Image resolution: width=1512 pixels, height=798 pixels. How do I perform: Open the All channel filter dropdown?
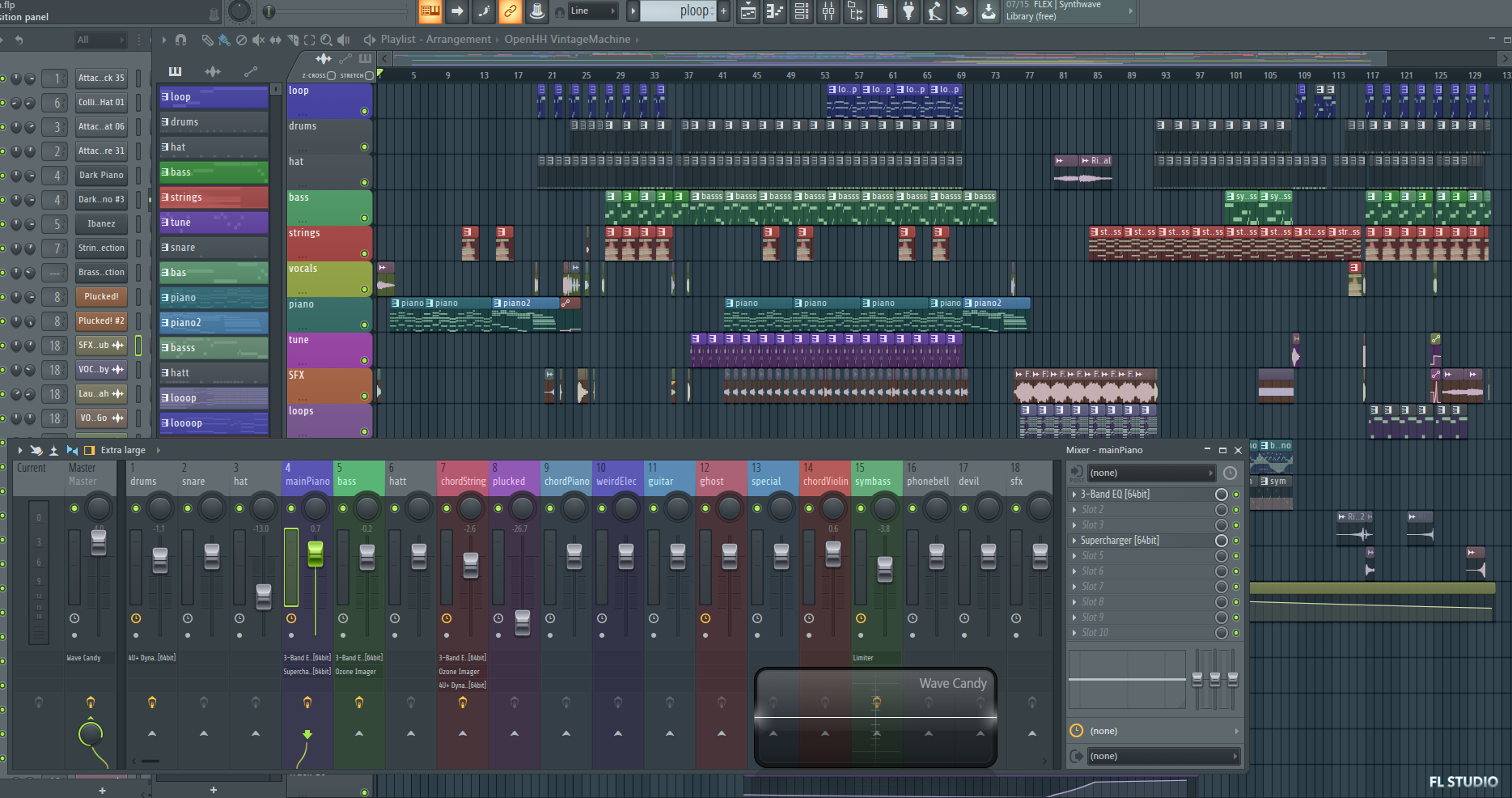click(100, 39)
